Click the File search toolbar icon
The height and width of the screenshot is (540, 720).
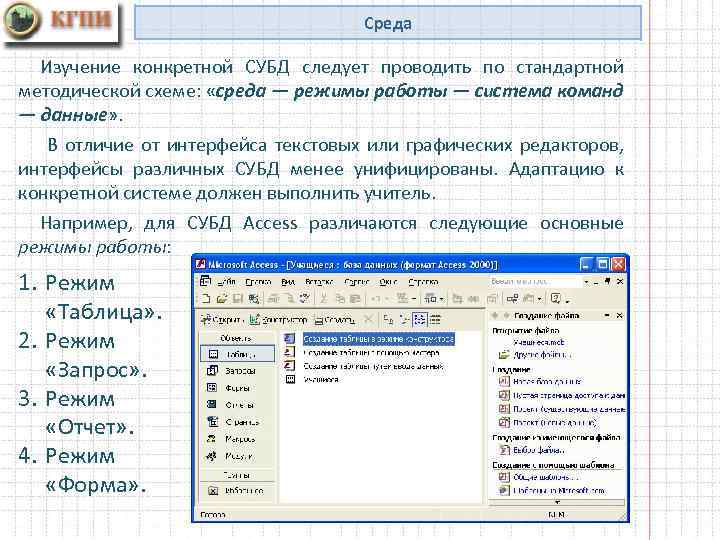point(253,298)
